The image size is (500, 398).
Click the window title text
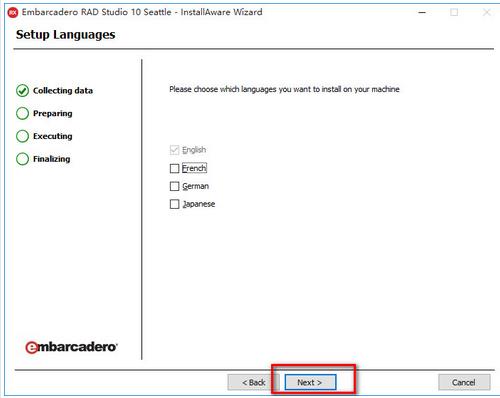pyautogui.click(x=142, y=12)
